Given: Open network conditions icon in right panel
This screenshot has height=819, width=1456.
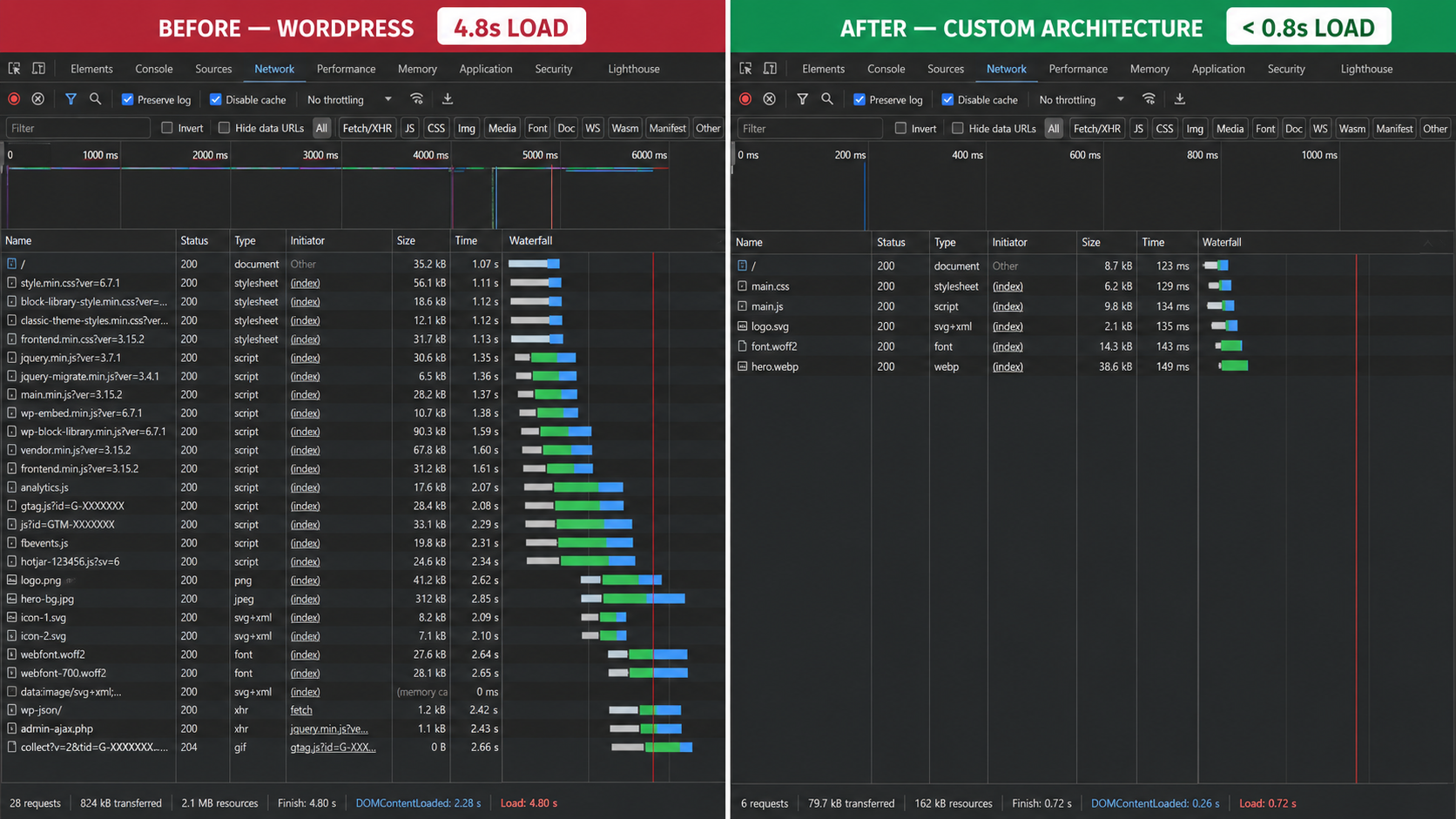Looking at the screenshot, I should (1149, 99).
